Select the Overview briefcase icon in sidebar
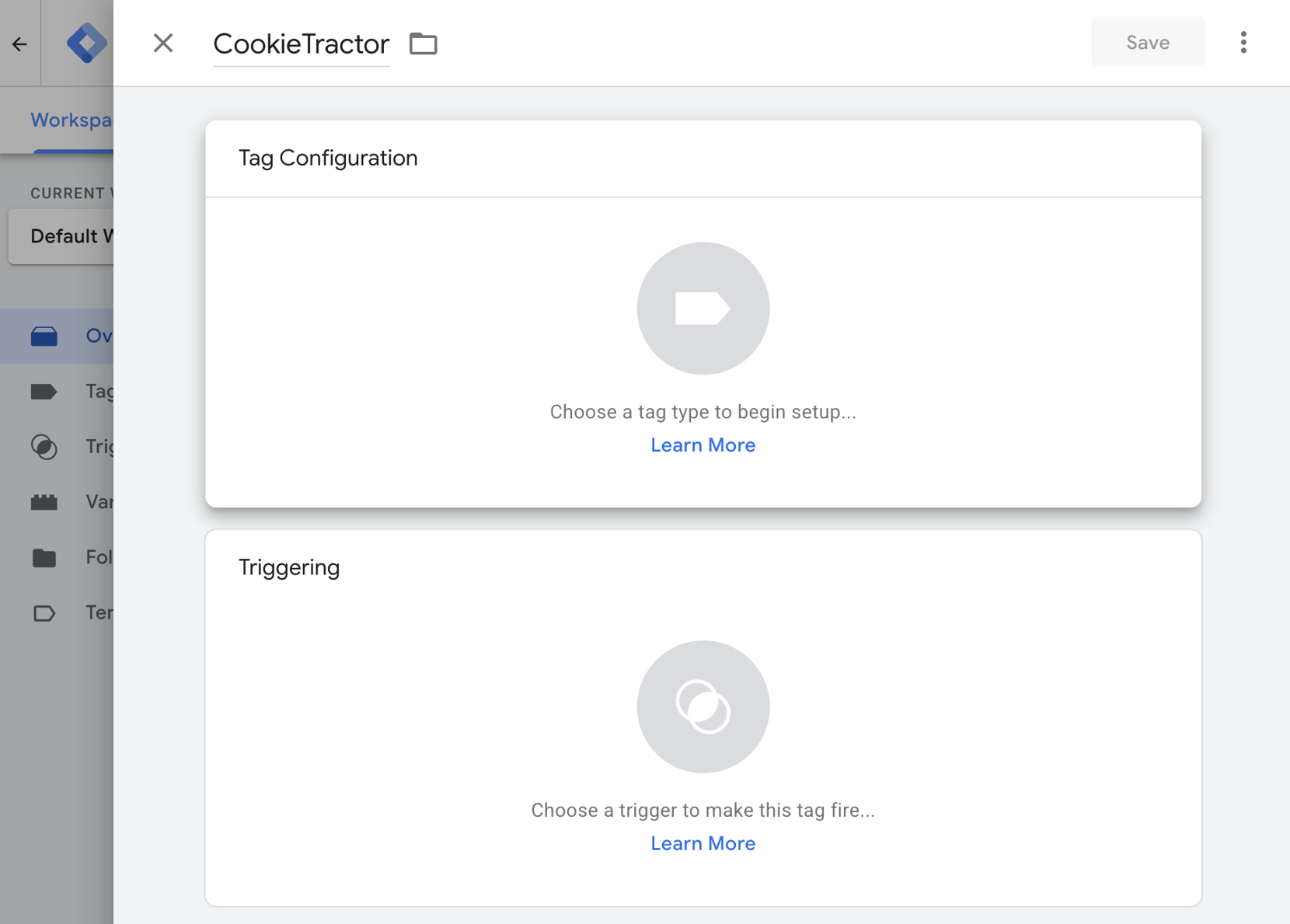This screenshot has height=924, width=1290. [44, 336]
